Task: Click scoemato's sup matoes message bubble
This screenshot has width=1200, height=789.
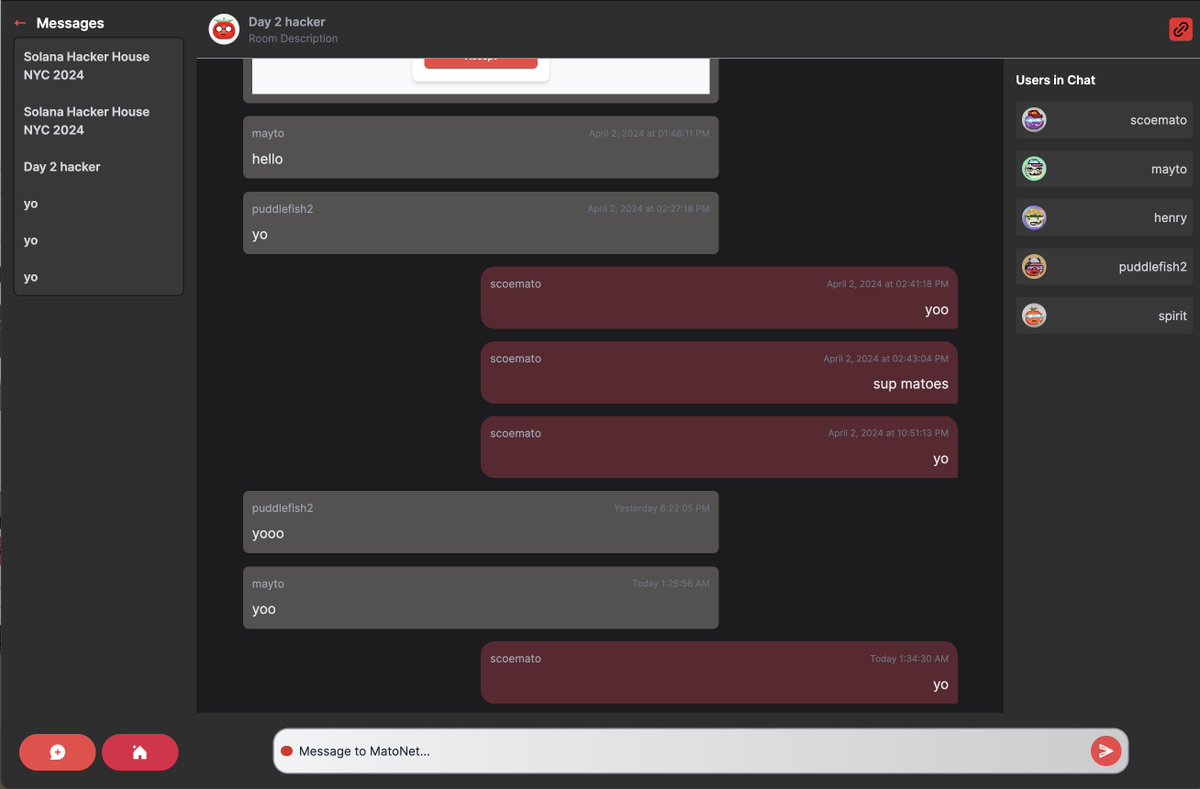Action: (719, 371)
